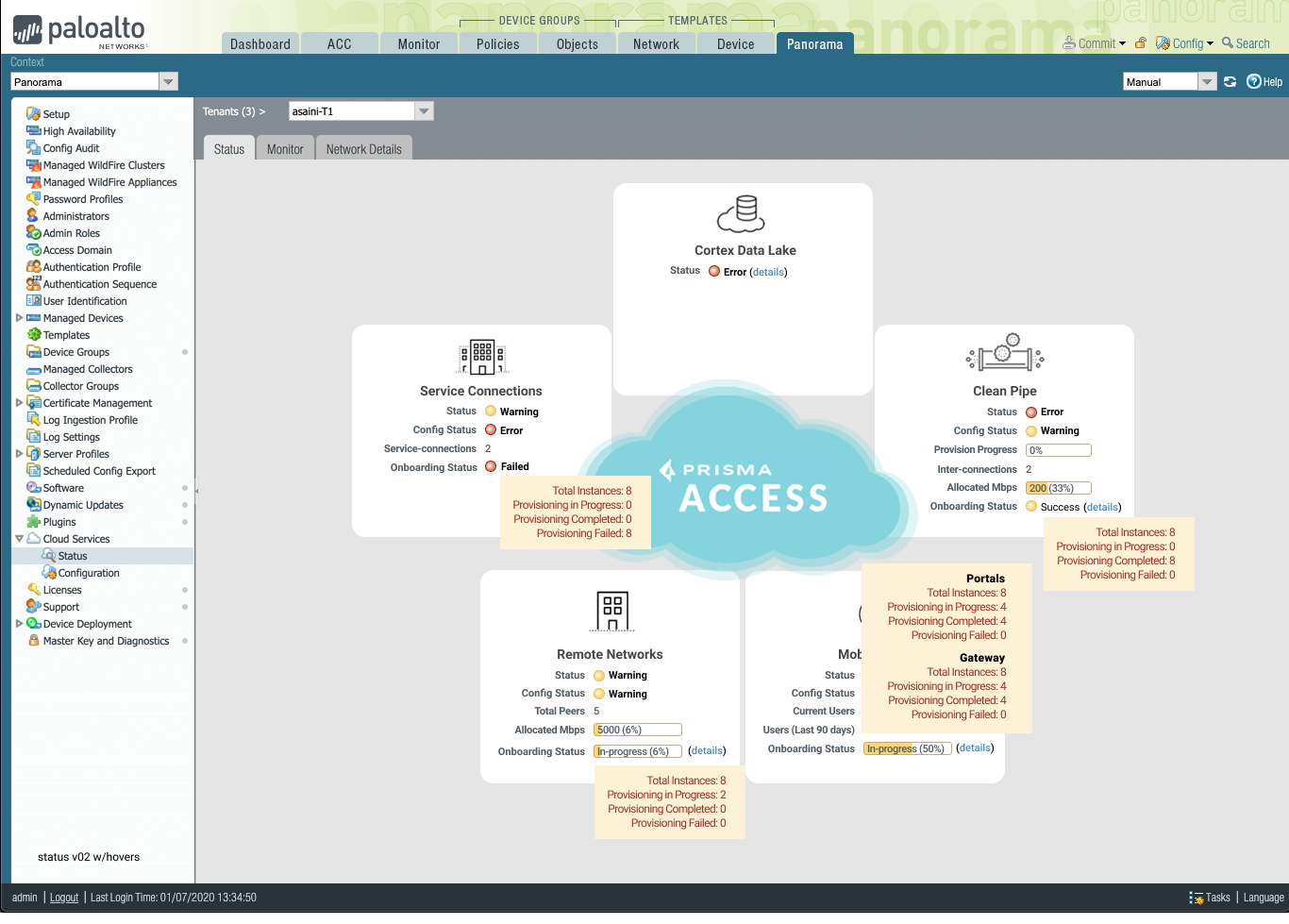Image resolution: width=1289 pixels, height=924 pixels.
Task: Open the Manual refresh interval dropdown
Action: (1169, 82)
